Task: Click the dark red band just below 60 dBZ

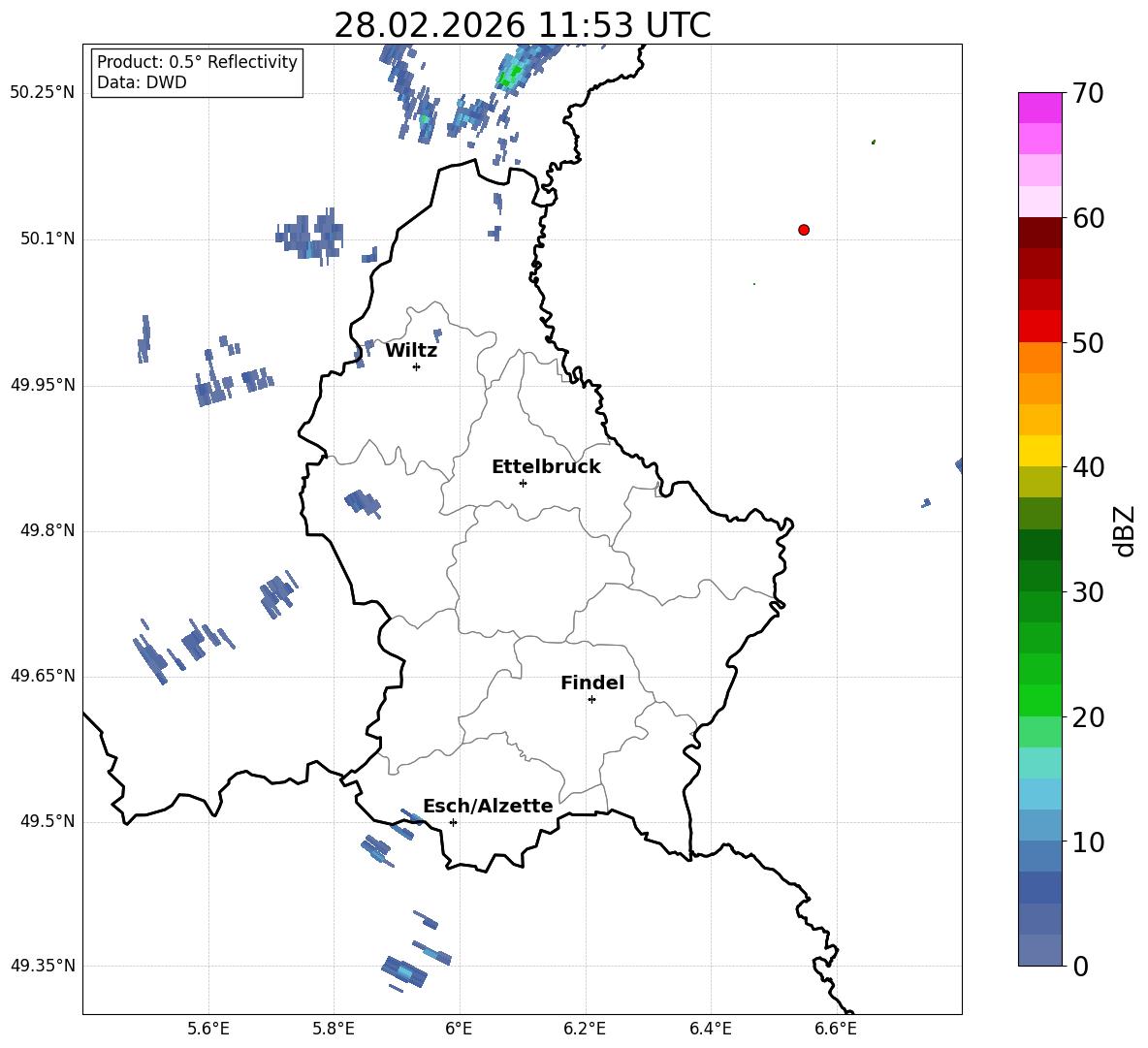Action: point(1040,233)
